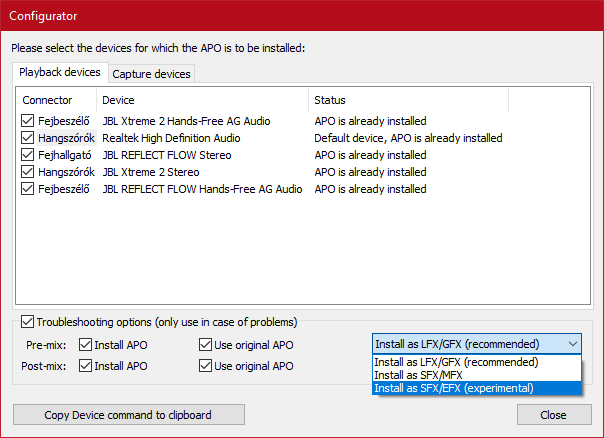
Task: Click Copy Device command to clipboard
Action: [x=128, y=415]
